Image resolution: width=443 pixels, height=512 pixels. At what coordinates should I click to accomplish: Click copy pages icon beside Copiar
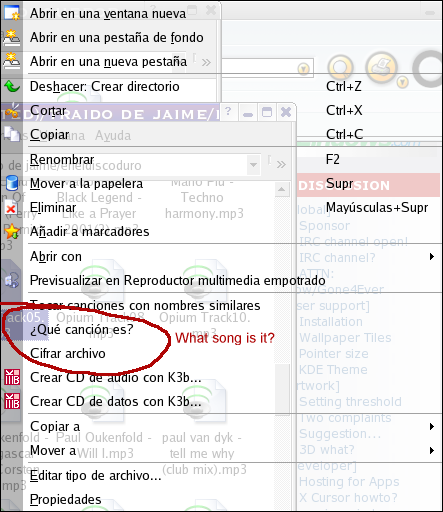tap(12, 134)
